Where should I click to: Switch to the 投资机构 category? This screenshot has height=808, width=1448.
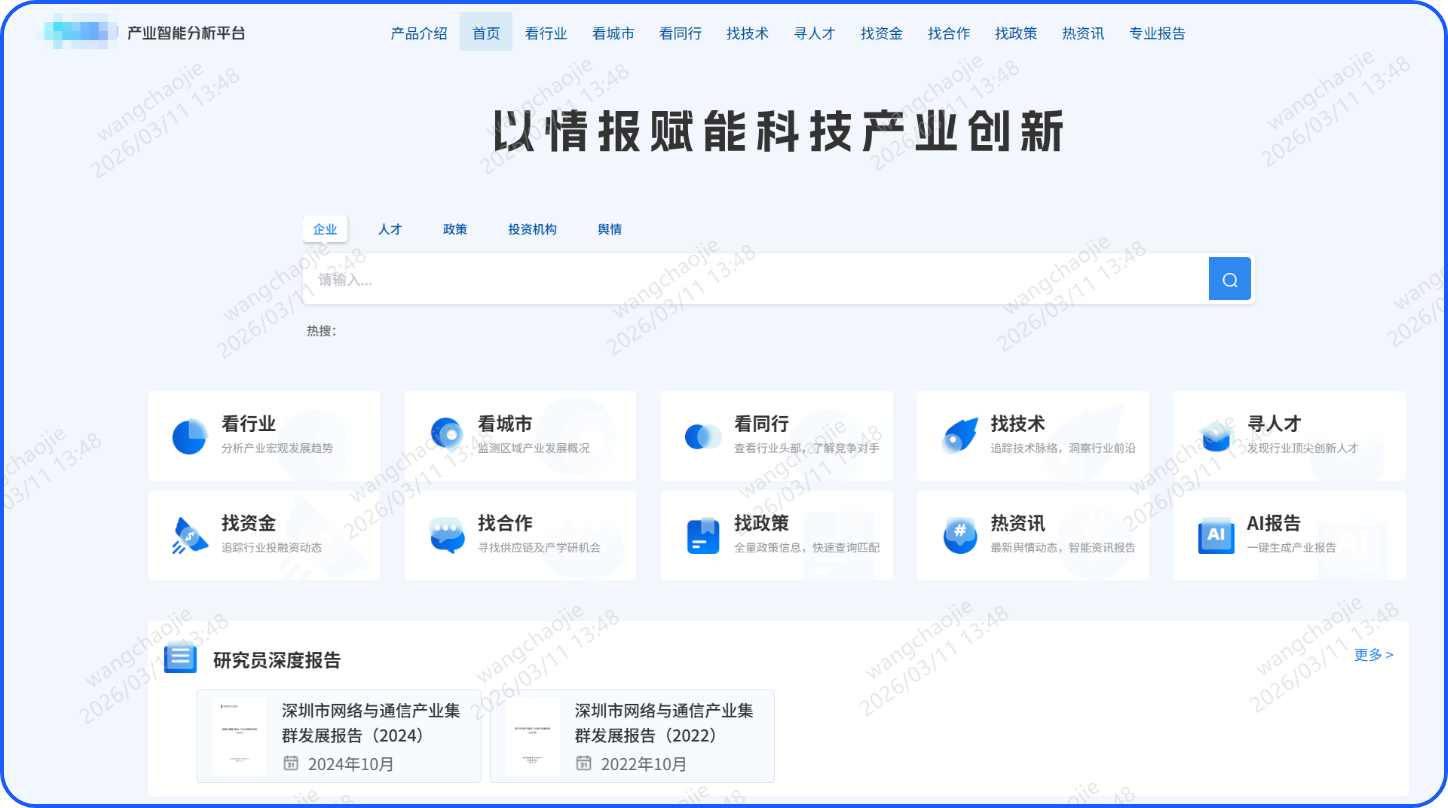pyautogui.click(x=532, y=229)
